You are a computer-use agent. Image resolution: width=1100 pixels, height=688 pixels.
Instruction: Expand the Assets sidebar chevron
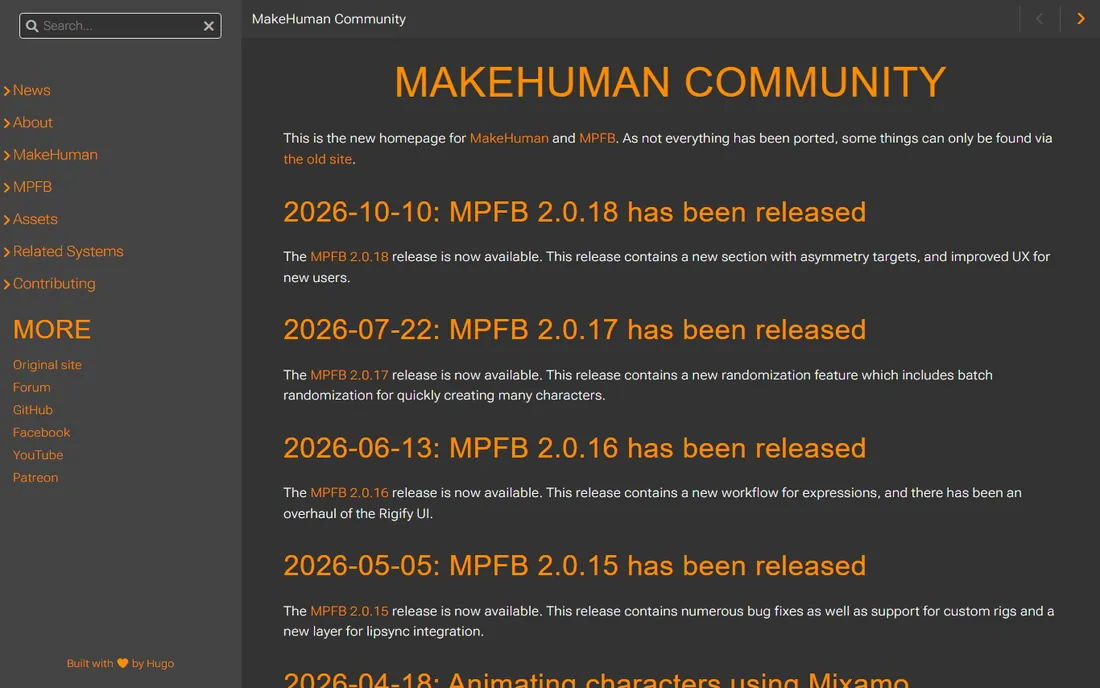6,220
